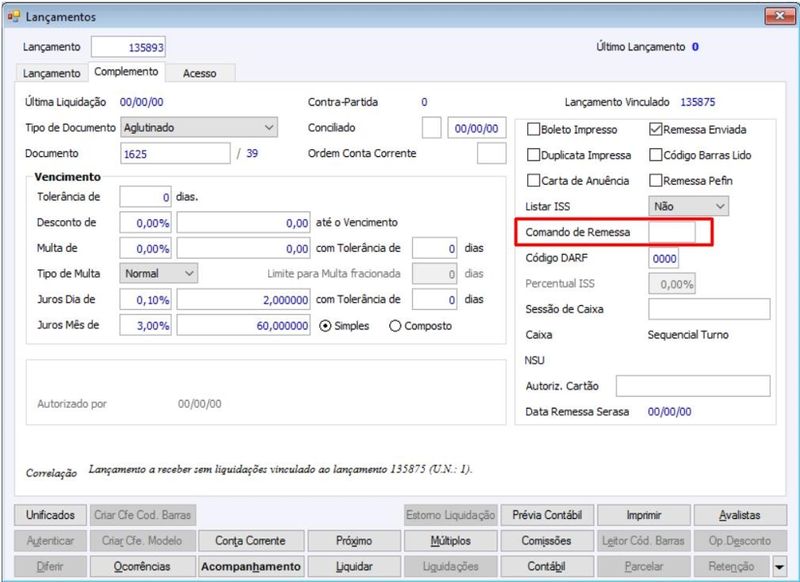Open the Acesso tab
This screenshot has height=582, width=800.
point(199,73)
